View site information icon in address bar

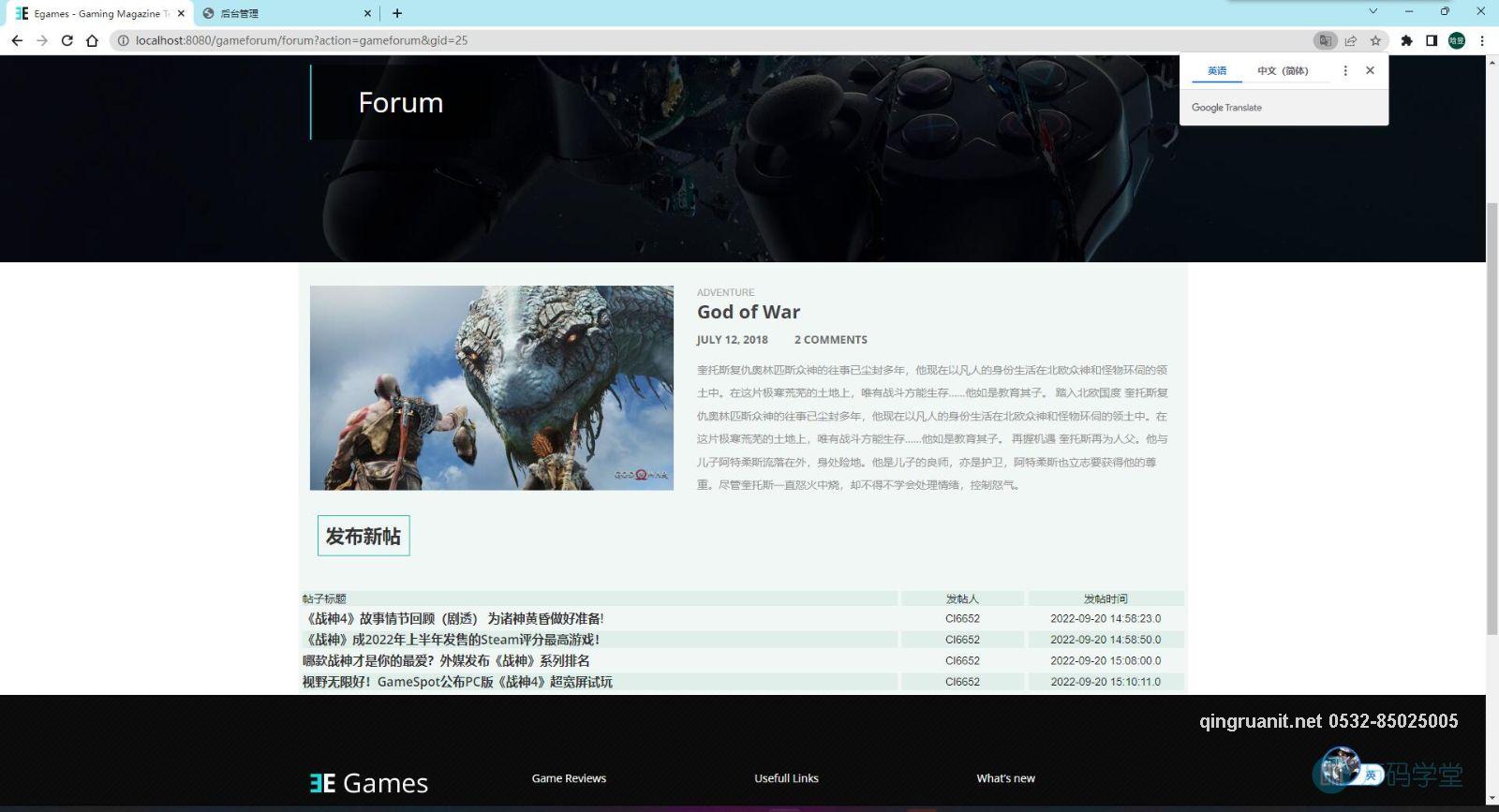pos(123,40)
